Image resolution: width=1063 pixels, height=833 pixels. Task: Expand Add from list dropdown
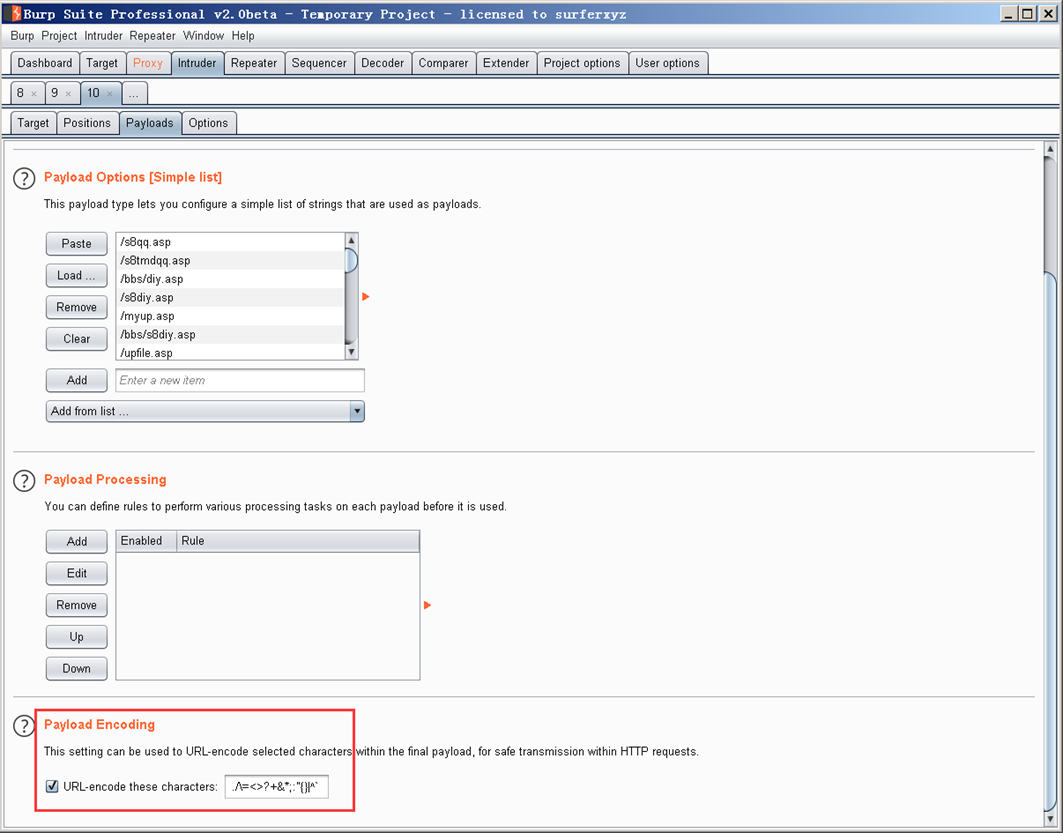(x=357, y=411)
